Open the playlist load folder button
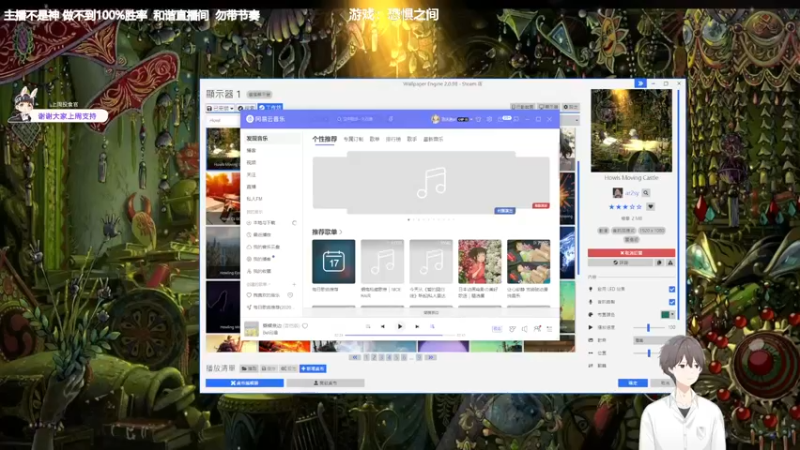Image resolution: width=800 pixels, height=450 pixels. 248,368
